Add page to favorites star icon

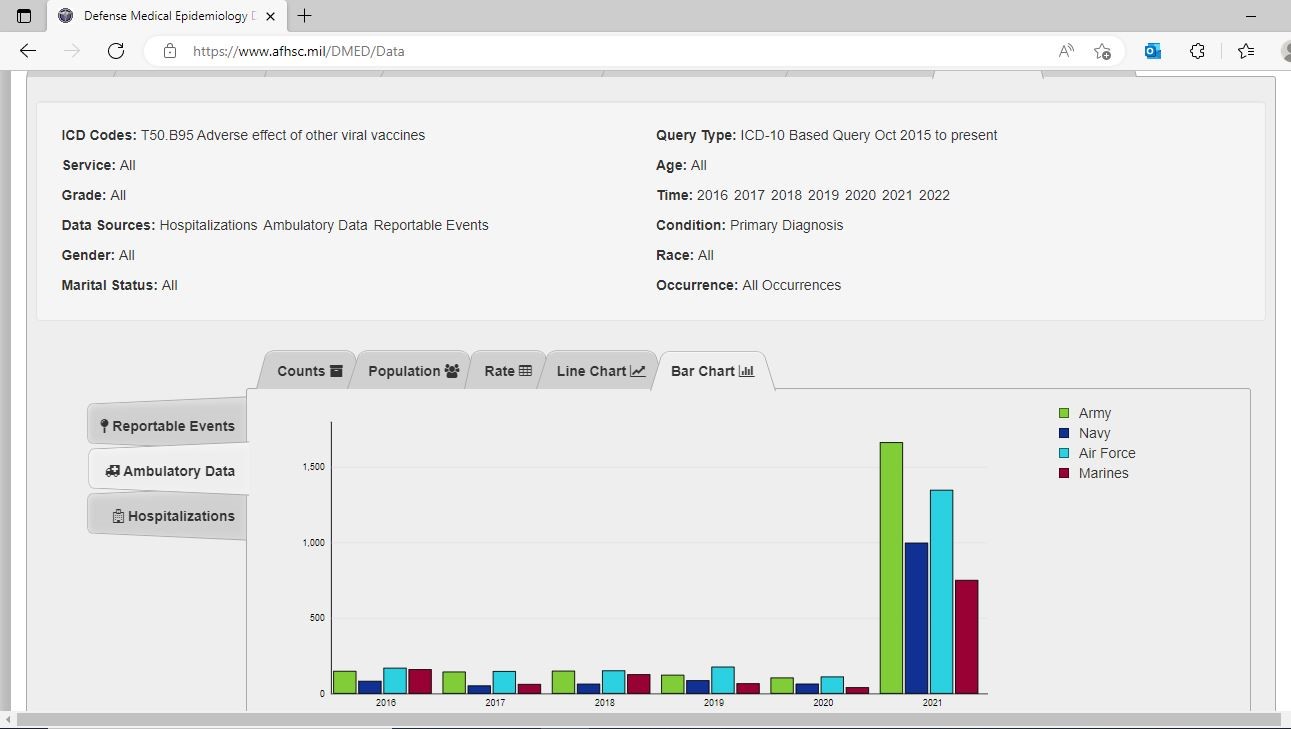[1102, 51]
